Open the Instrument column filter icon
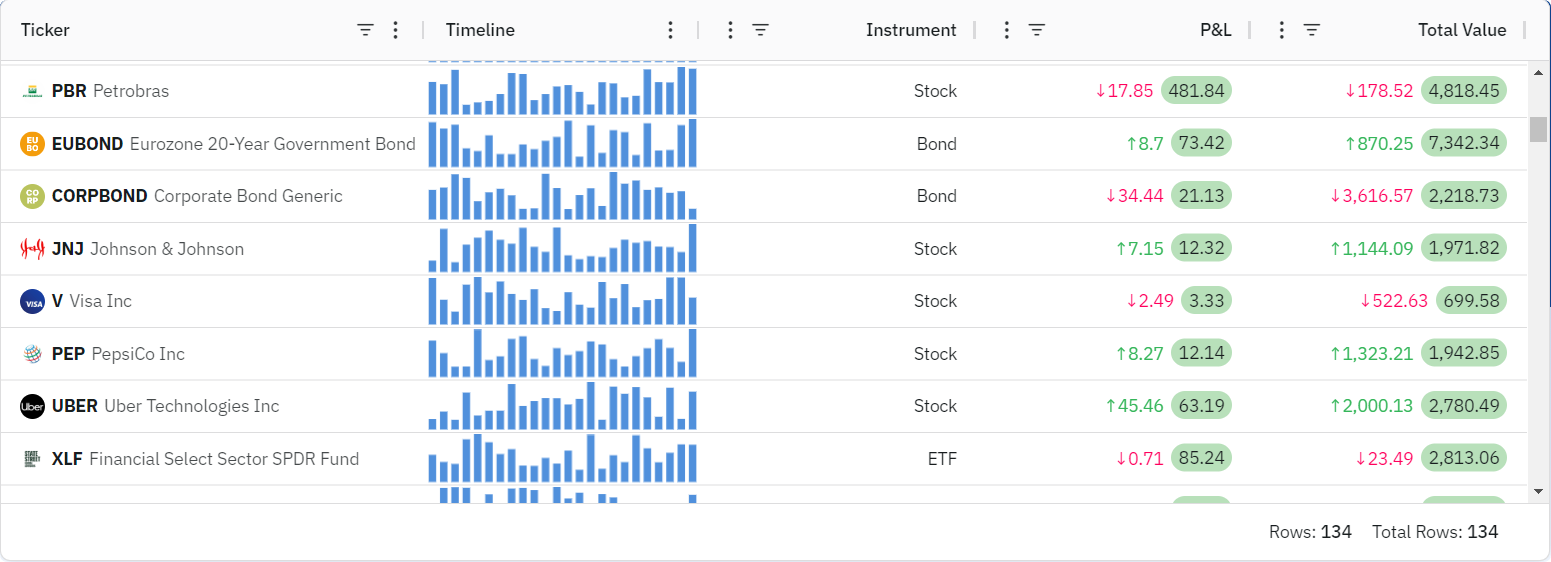The image size is (1551, 562). [760, 30]
